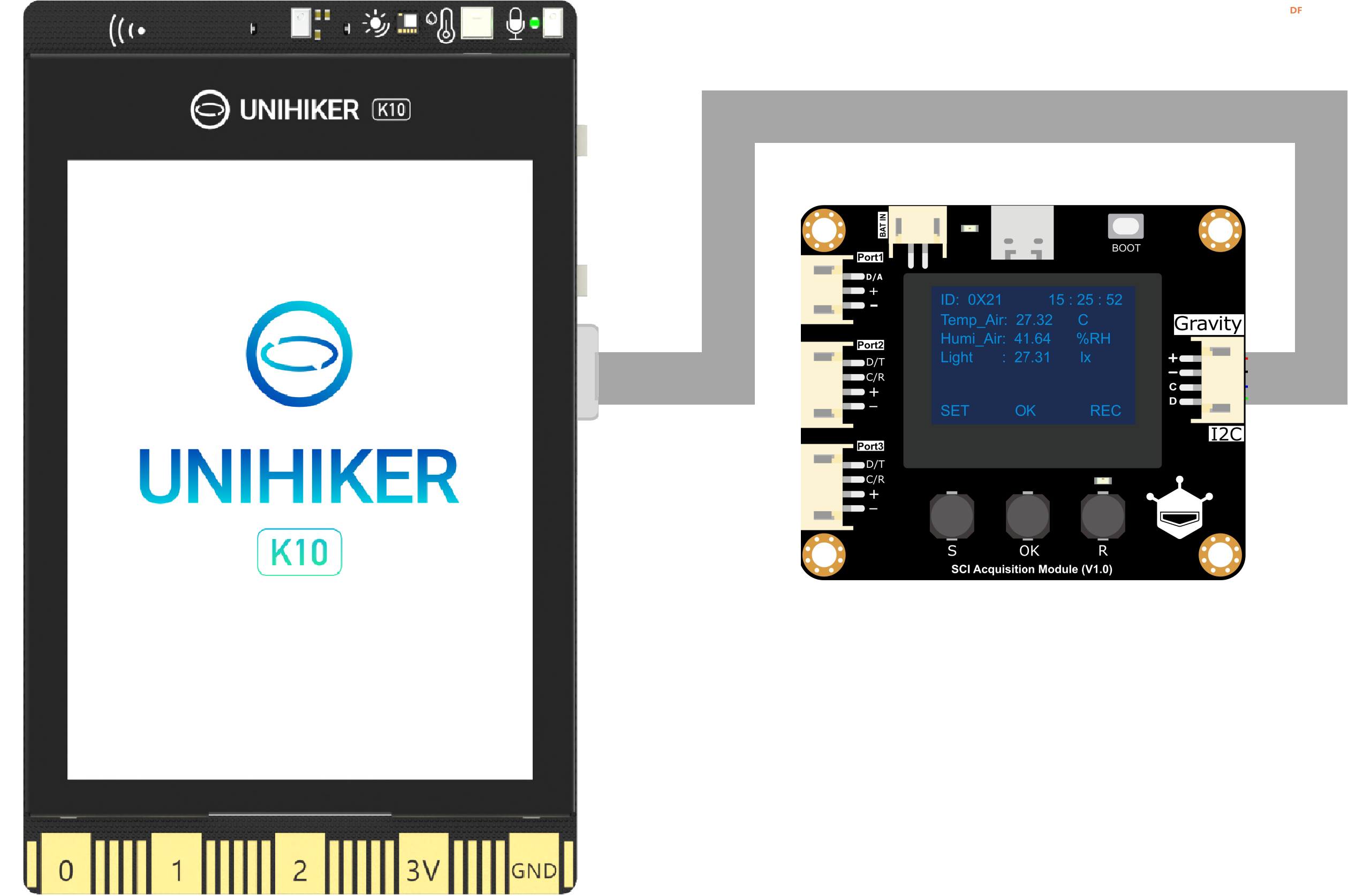The image size is (1348, 896).
Task: Click the "ID: 0X21" text on display
Action: tap(971, 300)
